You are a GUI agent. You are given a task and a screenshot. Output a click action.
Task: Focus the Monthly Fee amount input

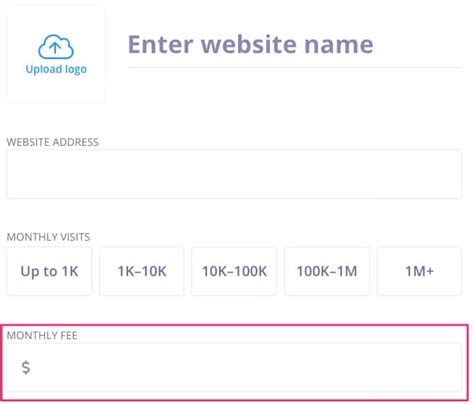(234, 367)
